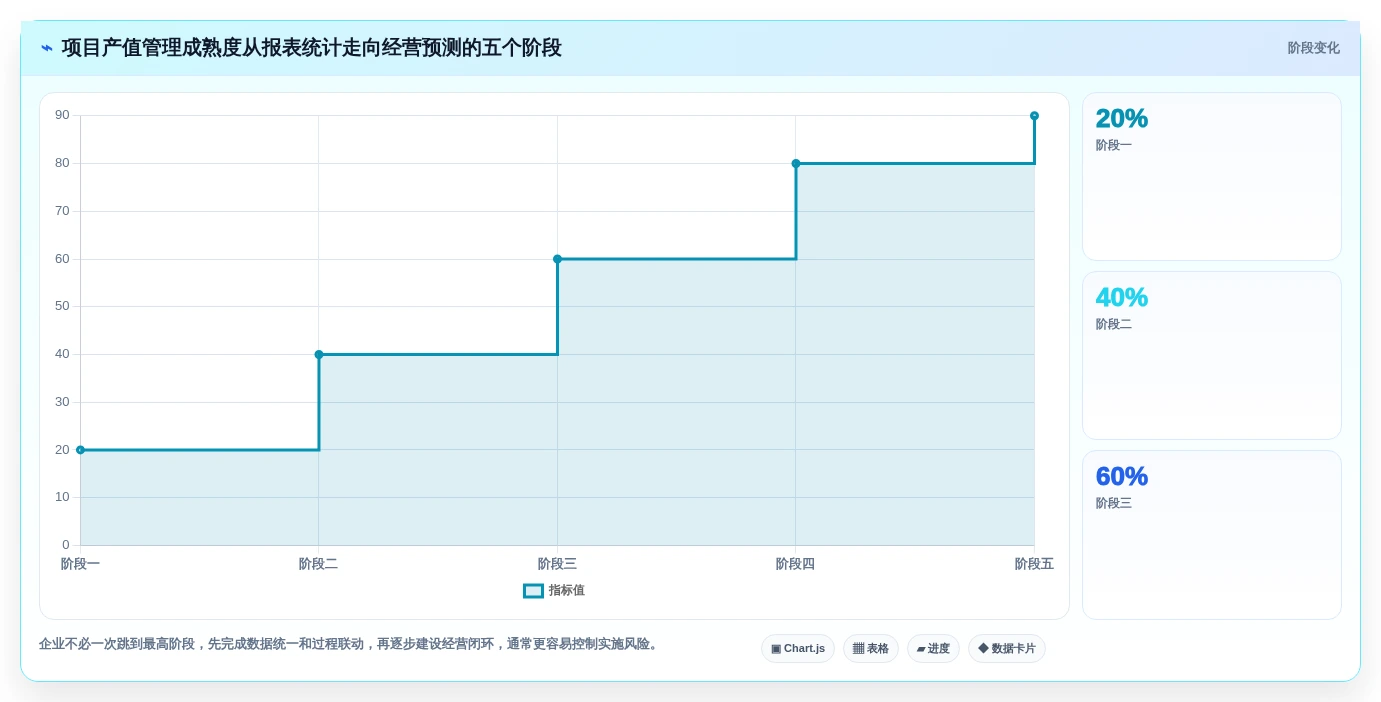Toggle the 指标值 legend item
Image resolution: width=1381 pixels, height=702 pixels.
tap(554, 591)
